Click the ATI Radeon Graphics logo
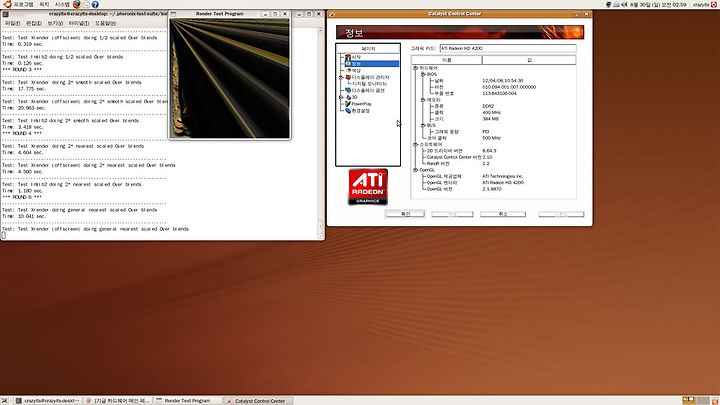This screenshot has height=405, width=720. point(368,187)
